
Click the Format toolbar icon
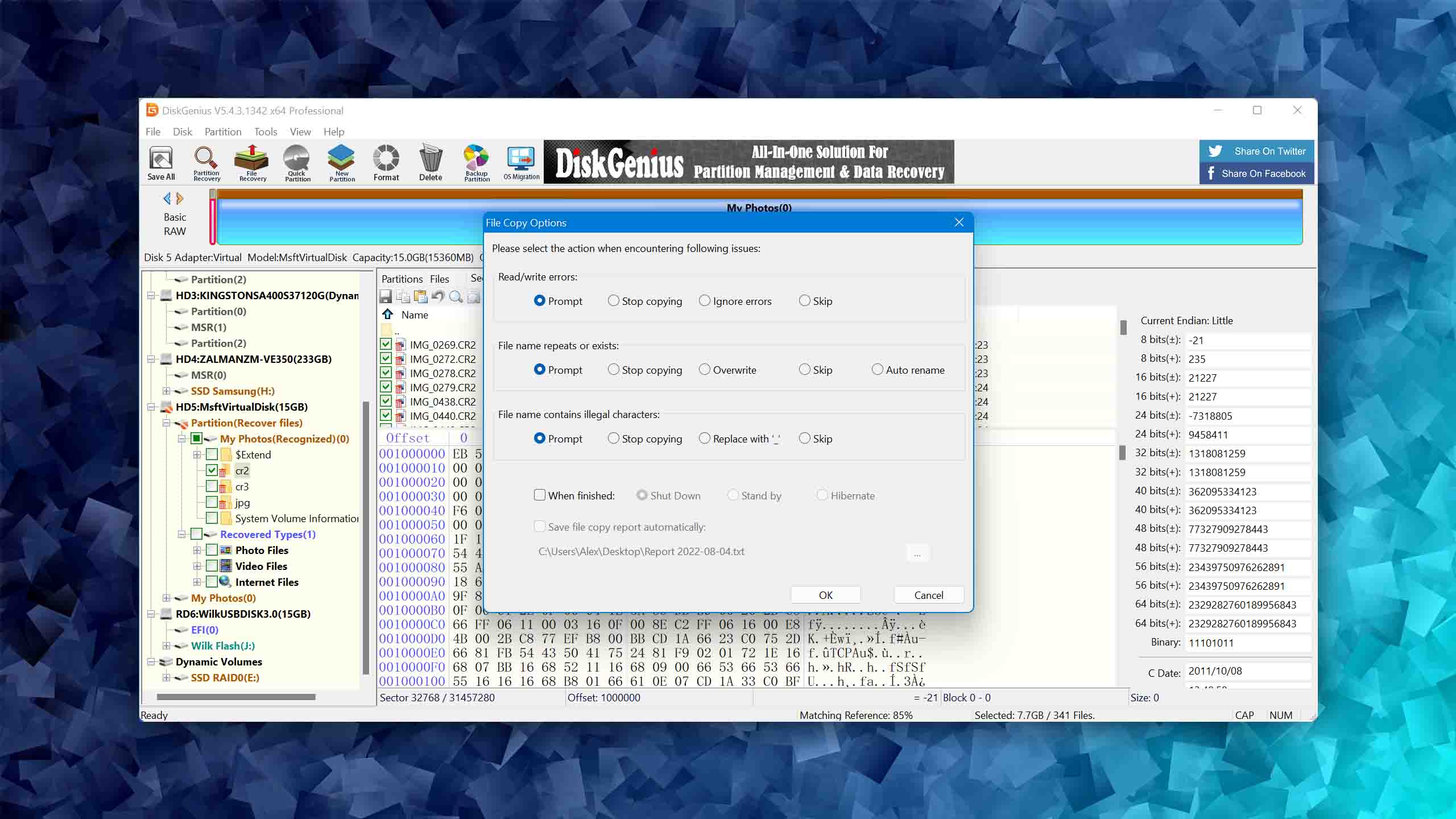386,163
